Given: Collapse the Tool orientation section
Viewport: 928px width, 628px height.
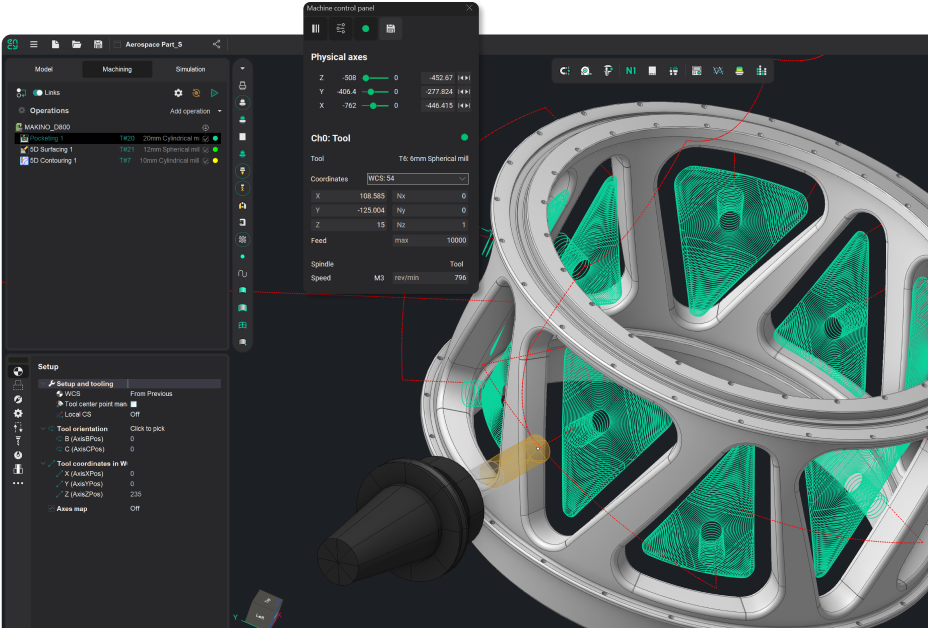Looking at the screenshot, I should point(43,428).
